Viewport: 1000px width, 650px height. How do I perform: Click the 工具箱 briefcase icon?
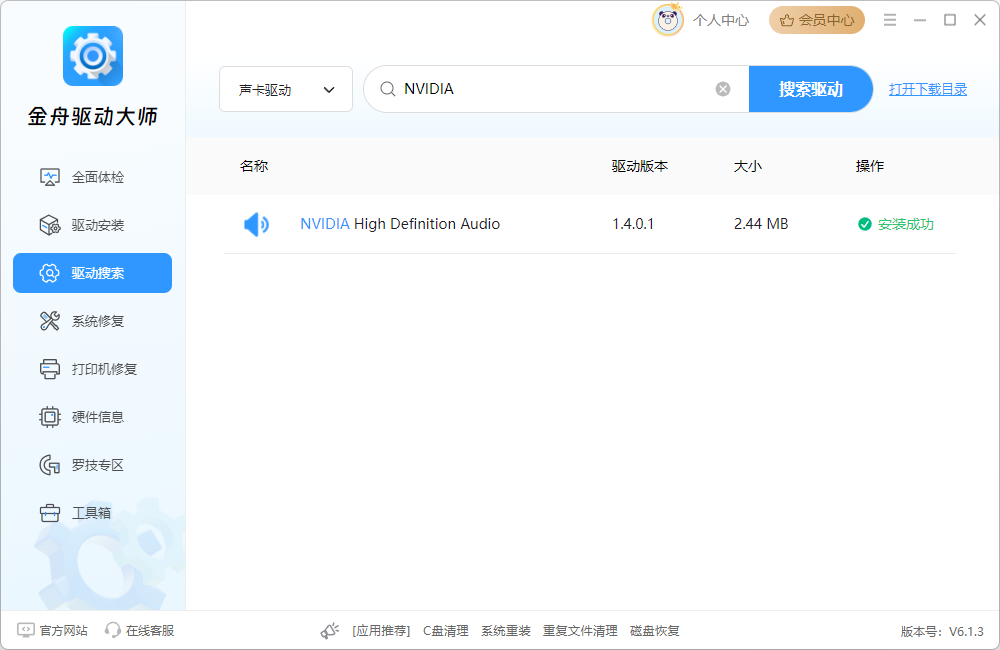click(x=50, y=513)
